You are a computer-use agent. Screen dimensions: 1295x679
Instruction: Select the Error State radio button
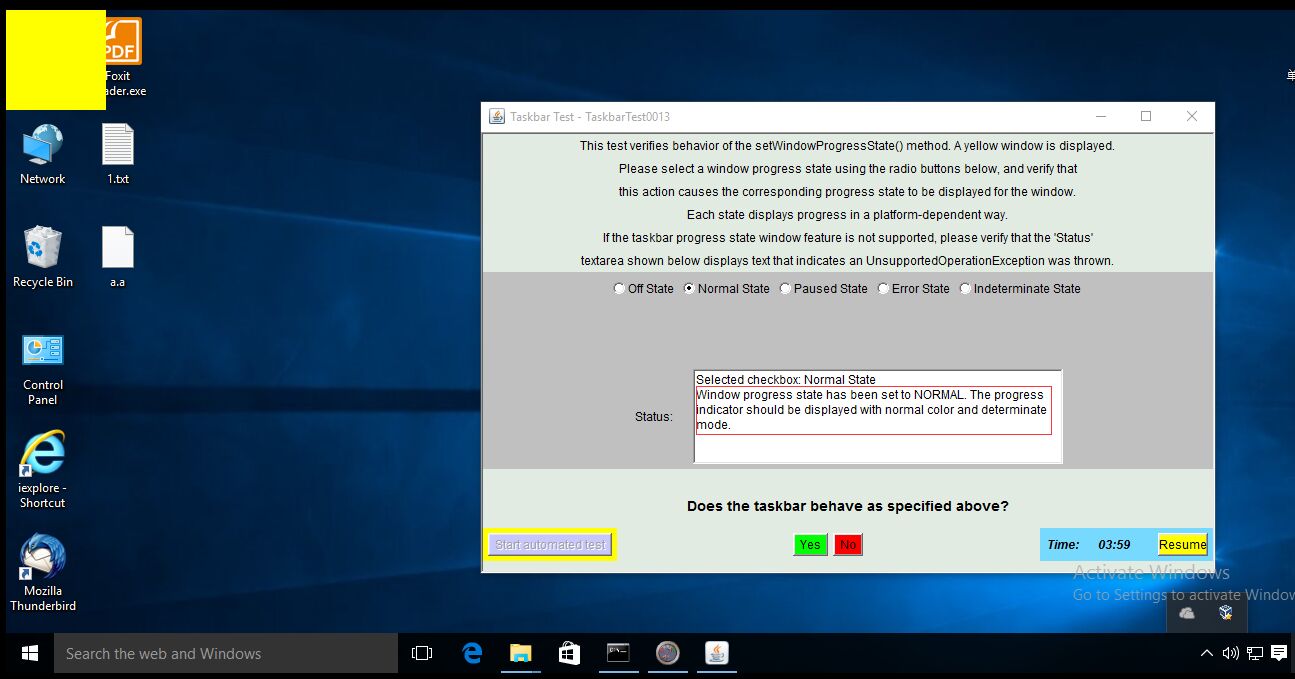click(x=883, y=289)
